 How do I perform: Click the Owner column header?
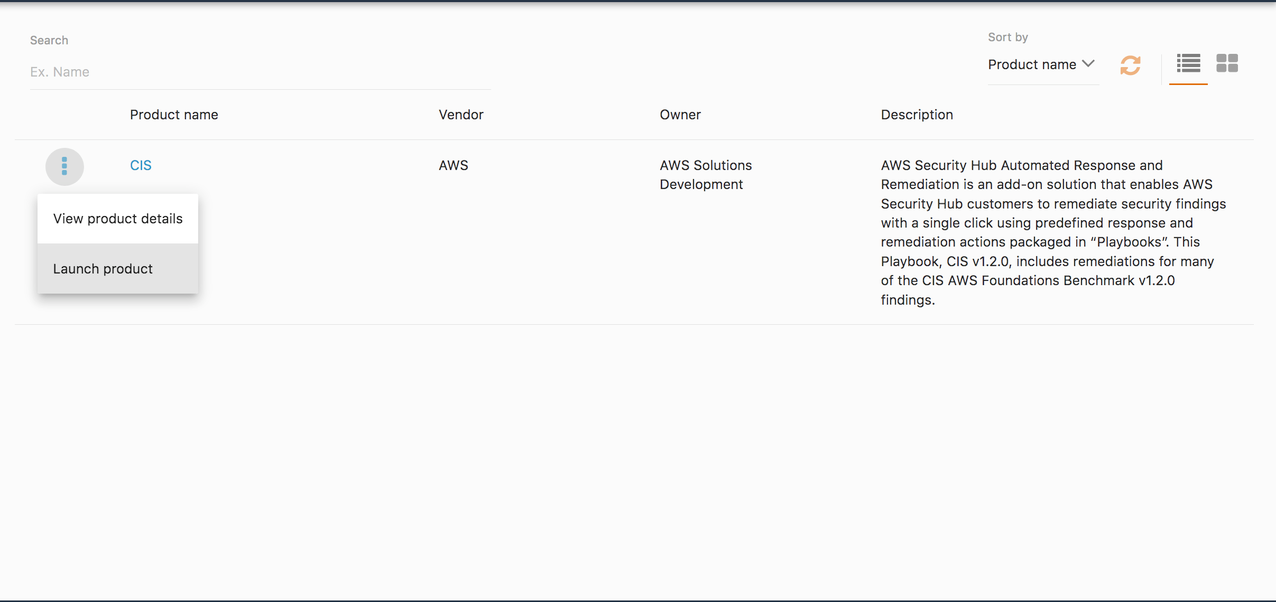(x=680, y=115)
